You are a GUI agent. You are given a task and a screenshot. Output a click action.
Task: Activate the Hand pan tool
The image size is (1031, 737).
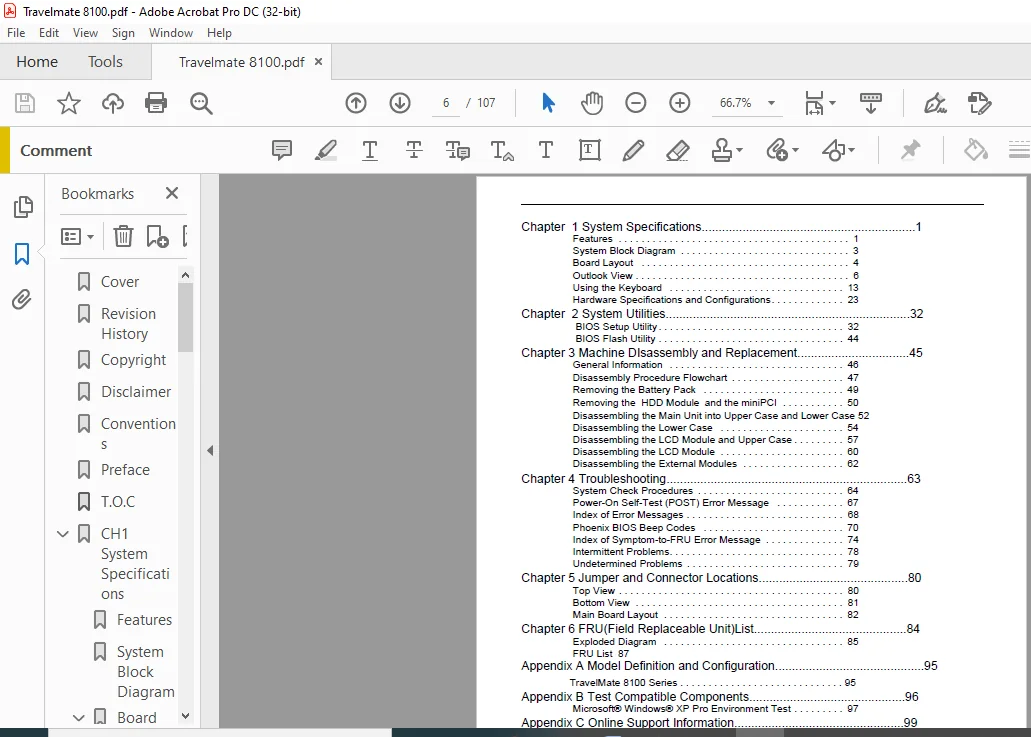click(x=592, y=103)
